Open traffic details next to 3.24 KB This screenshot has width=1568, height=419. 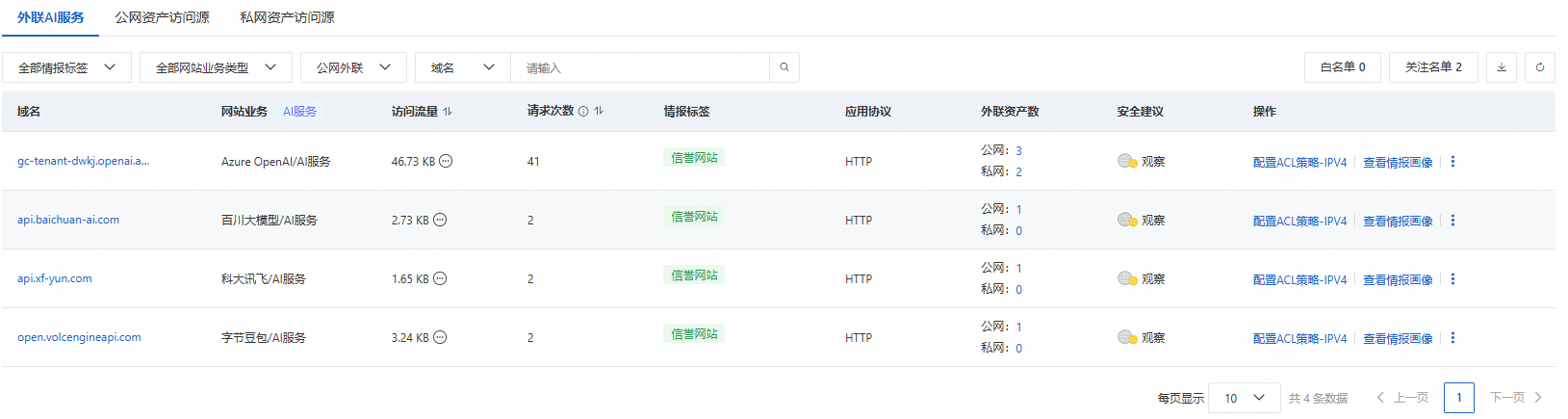pos(440,338)
